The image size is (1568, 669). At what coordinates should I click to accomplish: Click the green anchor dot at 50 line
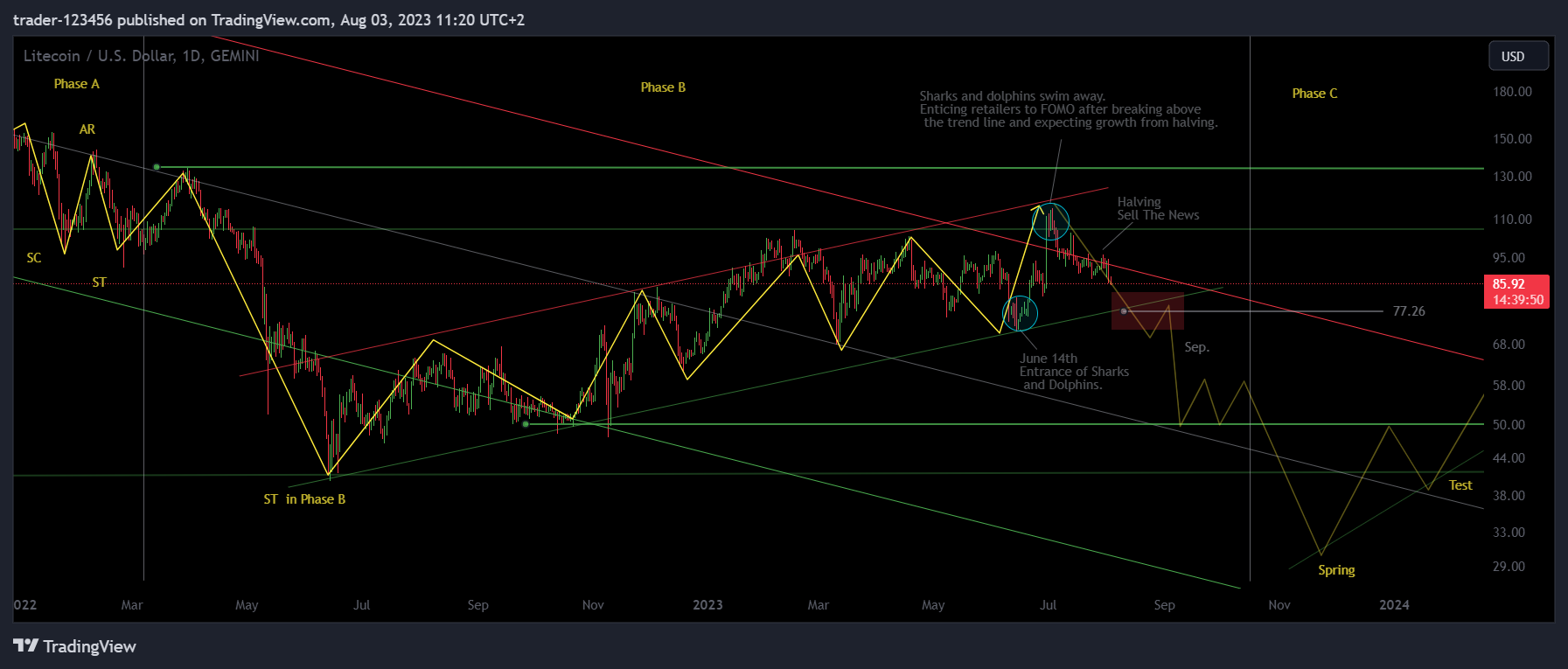pos(525,424)
